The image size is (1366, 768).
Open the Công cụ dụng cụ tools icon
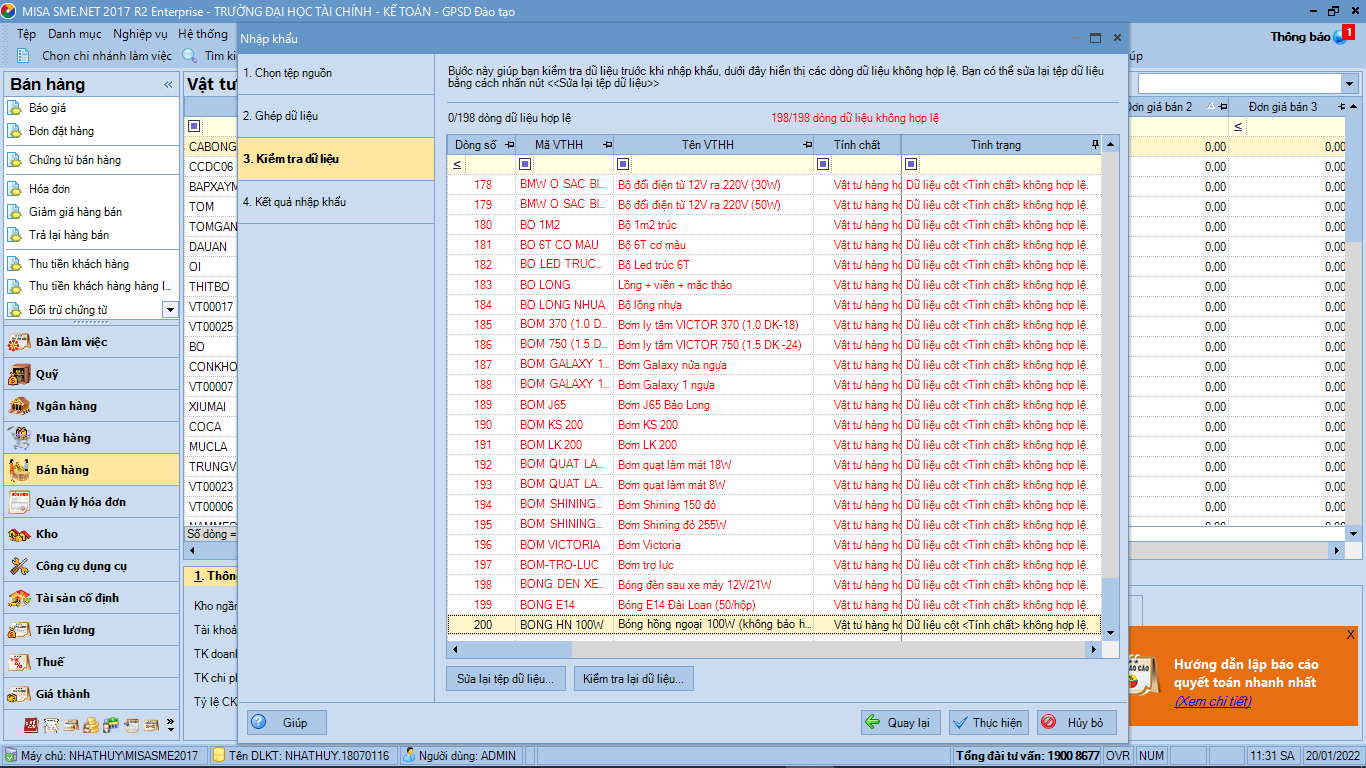coord(19,566)
